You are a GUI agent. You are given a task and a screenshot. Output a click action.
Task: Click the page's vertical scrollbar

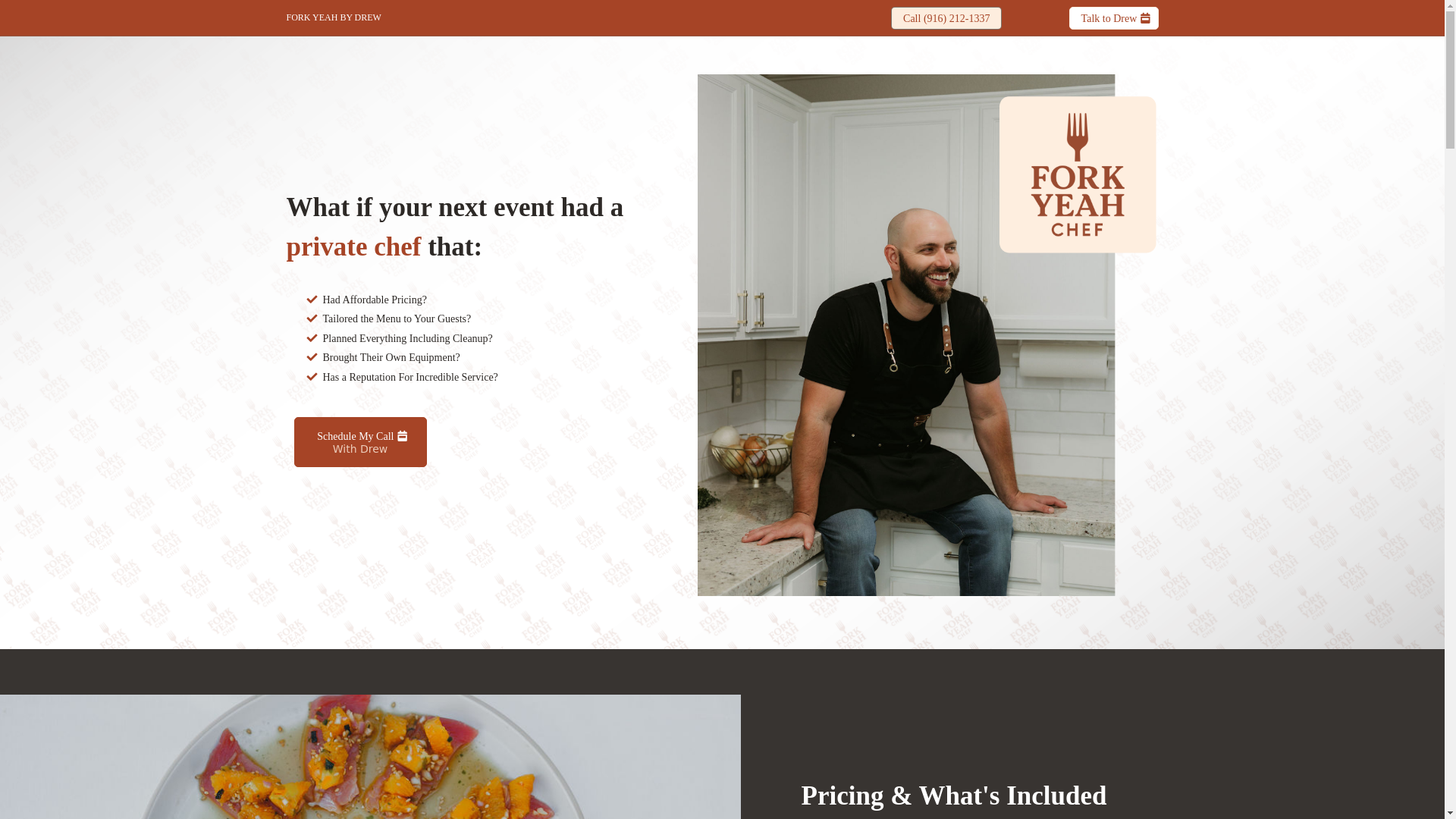pos(1450,409)
